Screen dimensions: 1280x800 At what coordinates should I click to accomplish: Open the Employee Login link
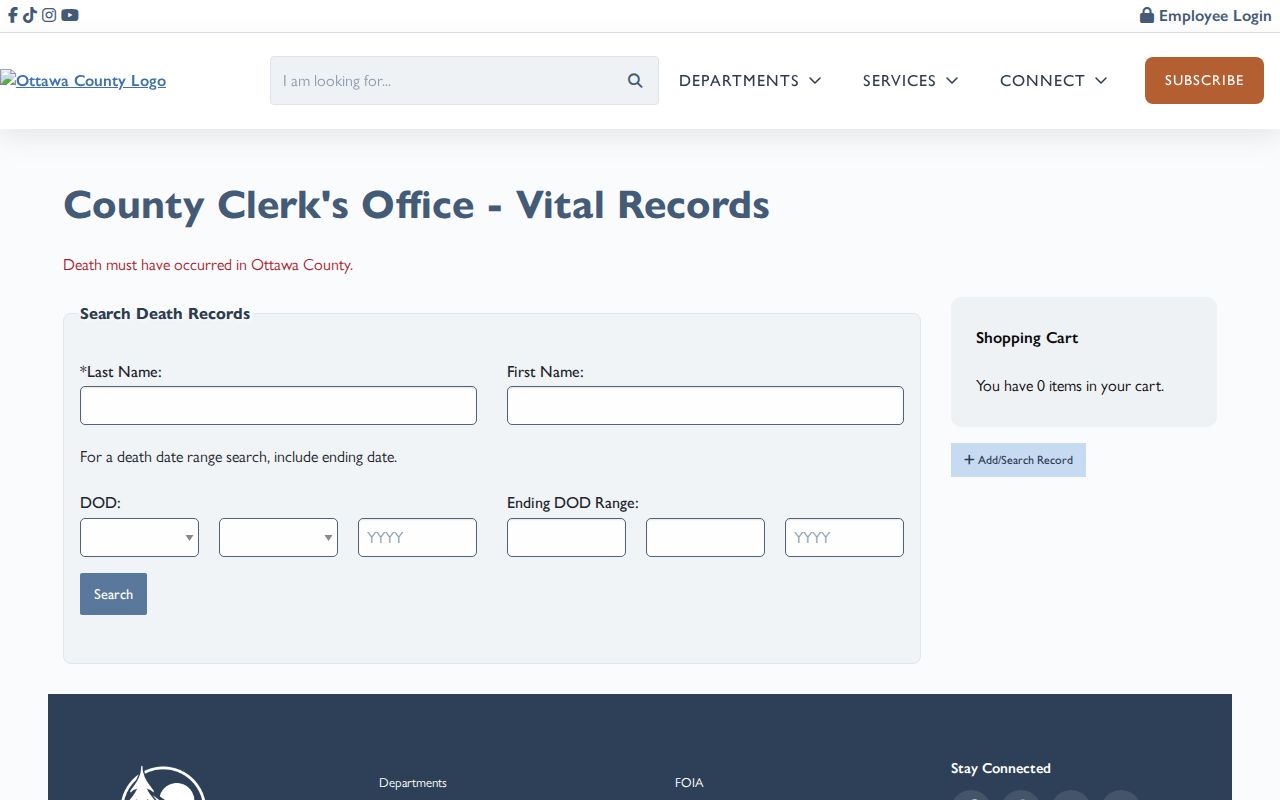tap(1206, 16)
